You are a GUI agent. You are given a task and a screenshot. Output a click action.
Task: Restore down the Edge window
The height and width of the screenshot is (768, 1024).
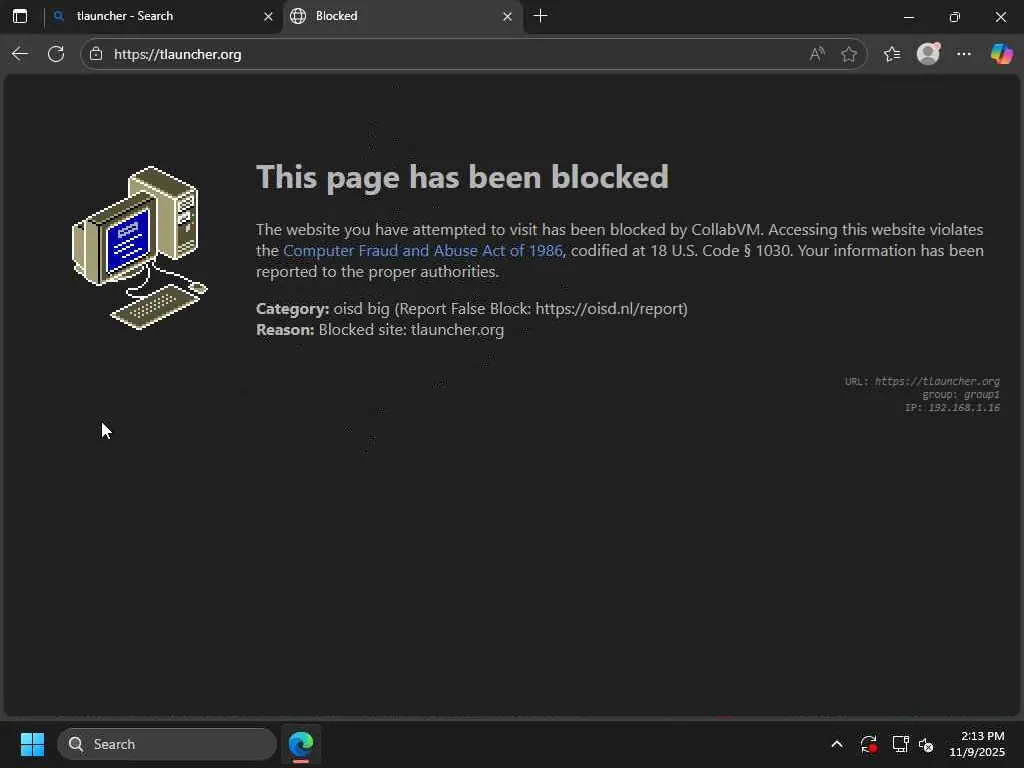[x=955, y=16]
